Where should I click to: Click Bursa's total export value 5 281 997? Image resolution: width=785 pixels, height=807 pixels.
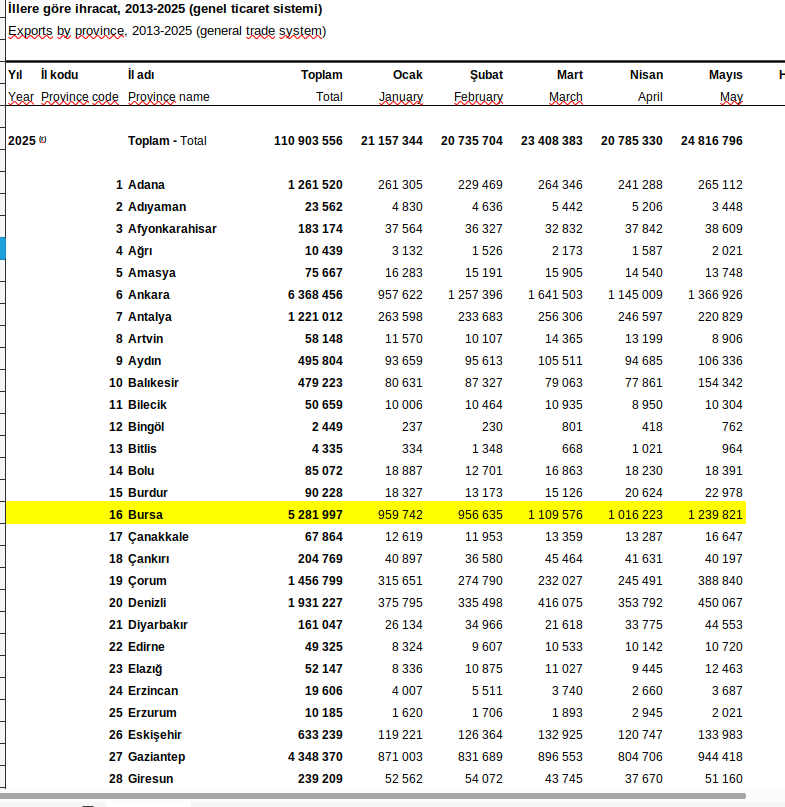[x=314, y=515]
